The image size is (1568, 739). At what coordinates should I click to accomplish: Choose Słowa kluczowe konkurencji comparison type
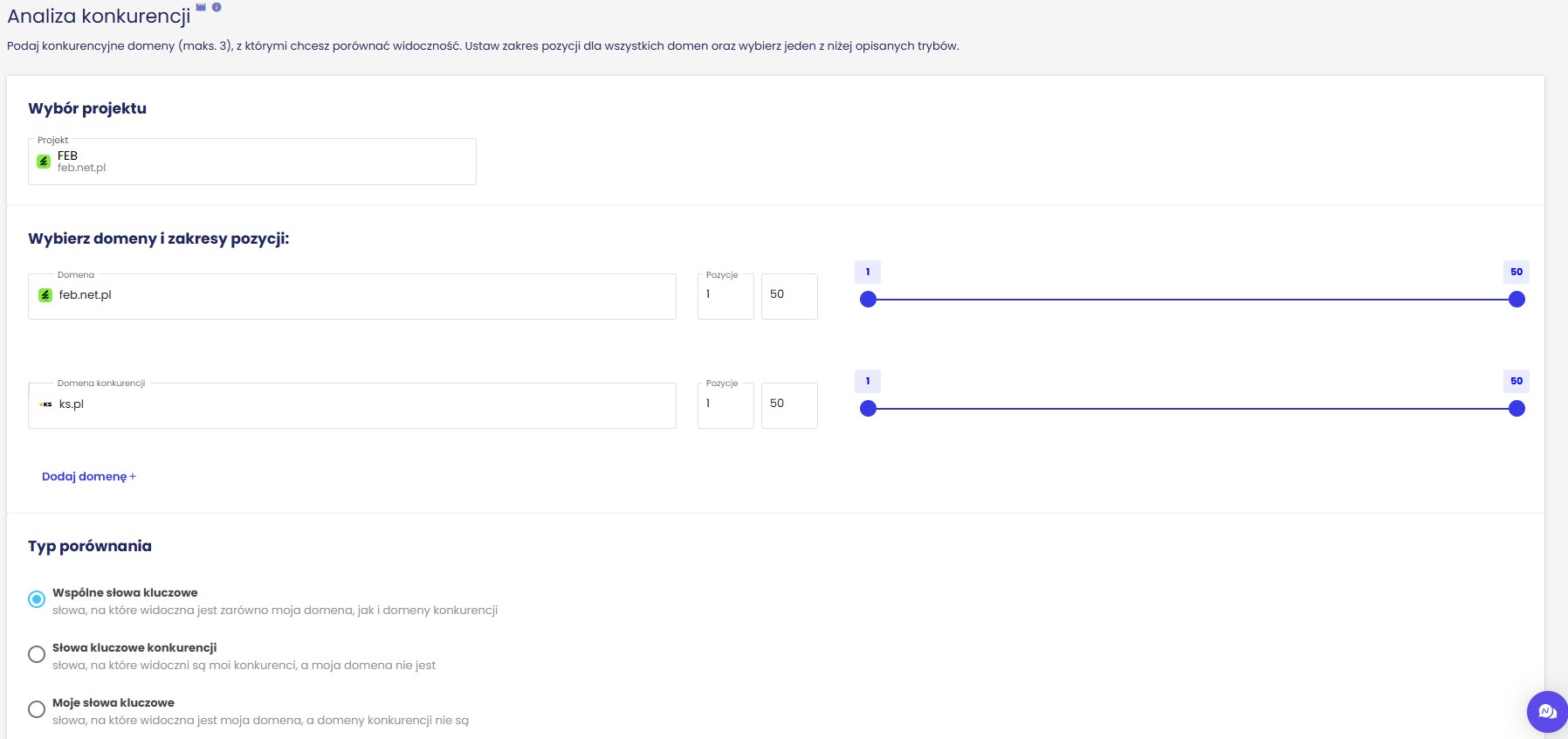[x=37, y=654]
